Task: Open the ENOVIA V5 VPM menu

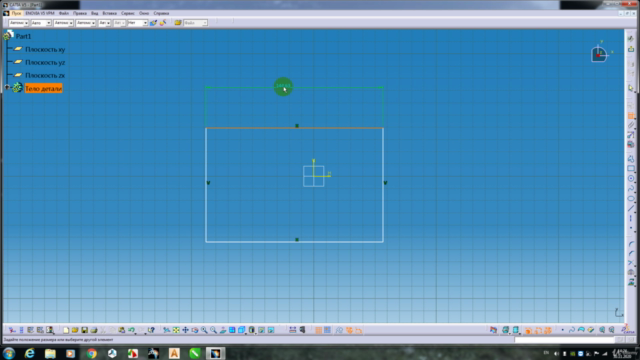Action: 40,13
